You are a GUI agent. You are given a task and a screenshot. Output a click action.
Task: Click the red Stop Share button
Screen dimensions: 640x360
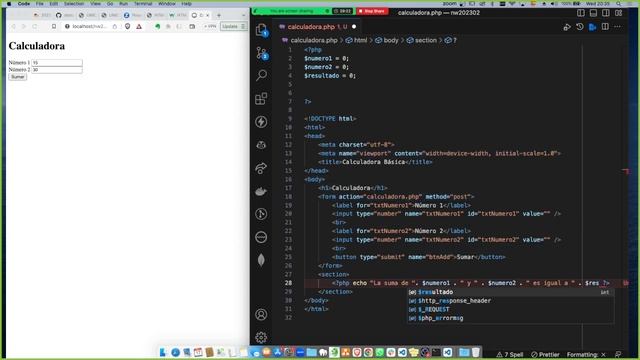coord(372,11)
